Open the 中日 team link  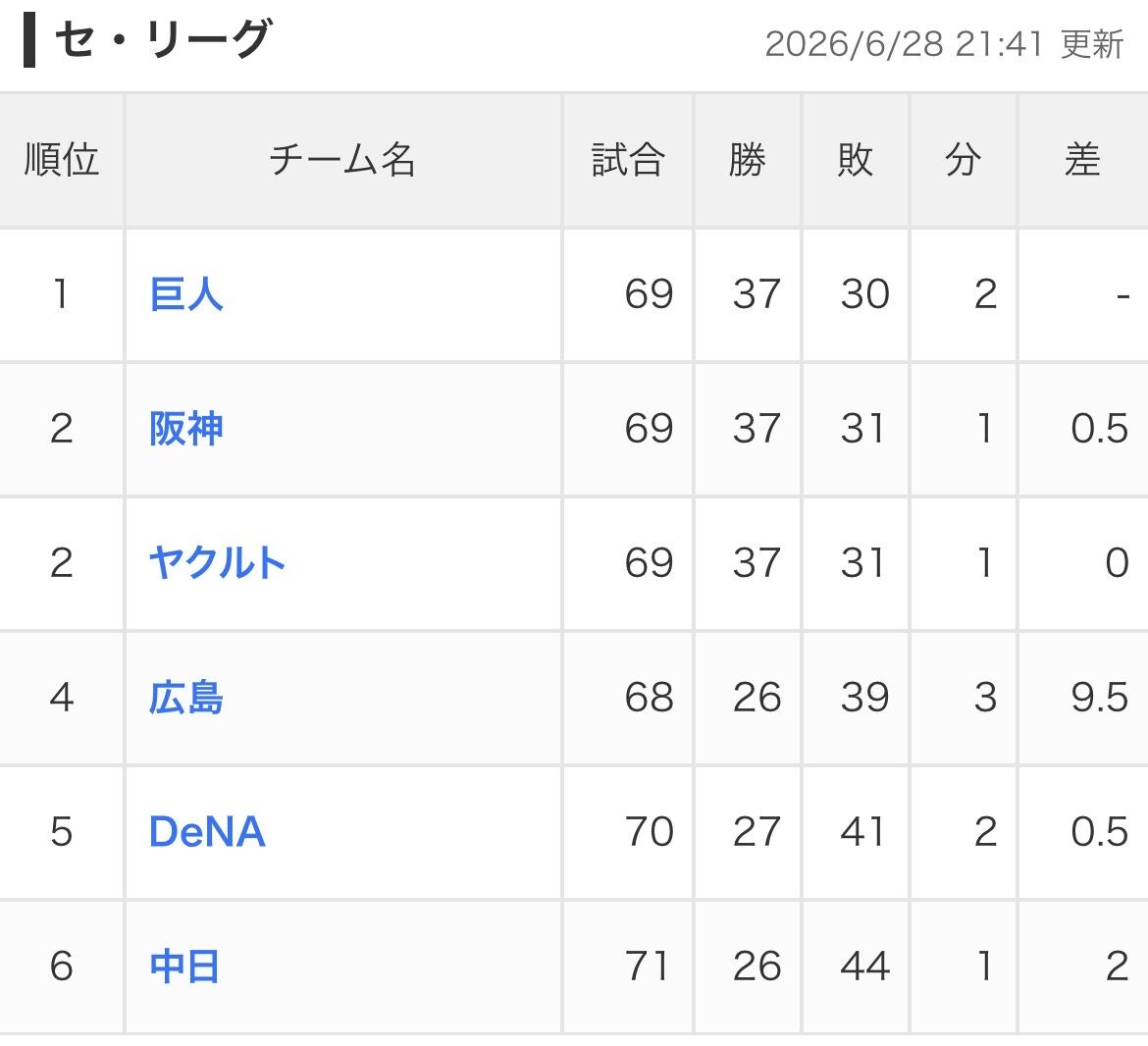(184, 967)
